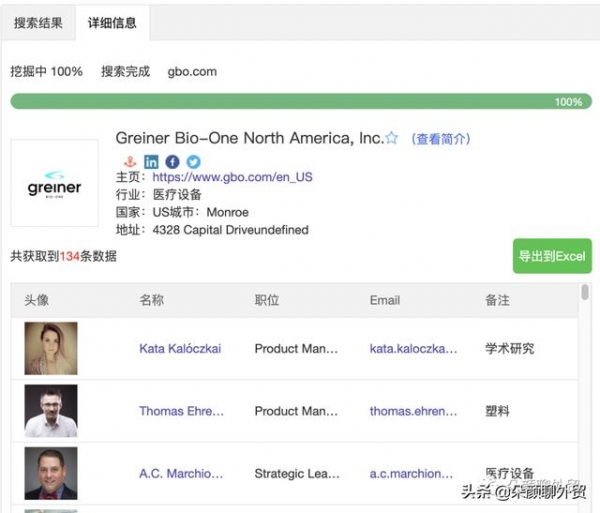The height and width of the screenshot is (513, 600).
Task: Switch to the 搜索结果 tab
Action: tap(38, 22)
